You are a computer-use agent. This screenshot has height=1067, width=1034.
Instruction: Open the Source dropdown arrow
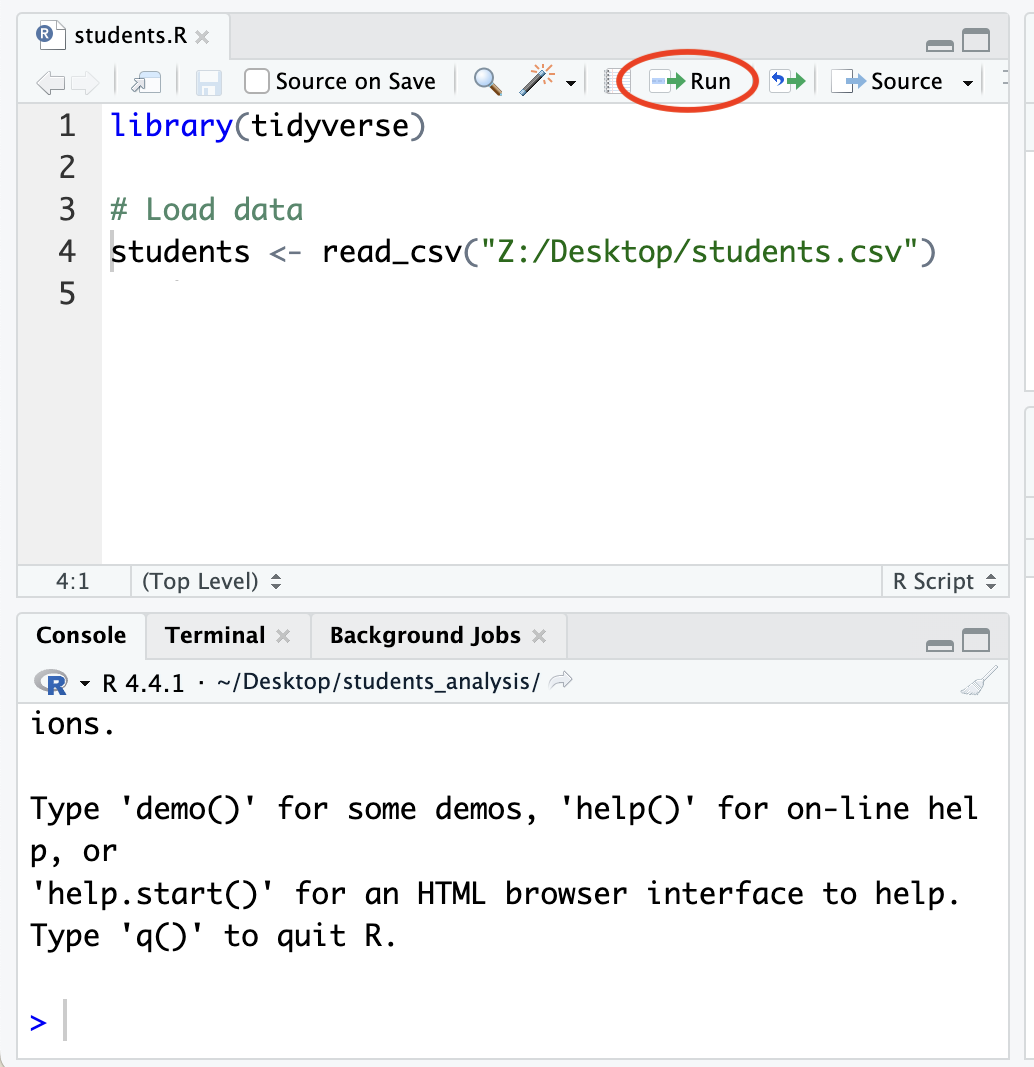click(x=967, y=82)
